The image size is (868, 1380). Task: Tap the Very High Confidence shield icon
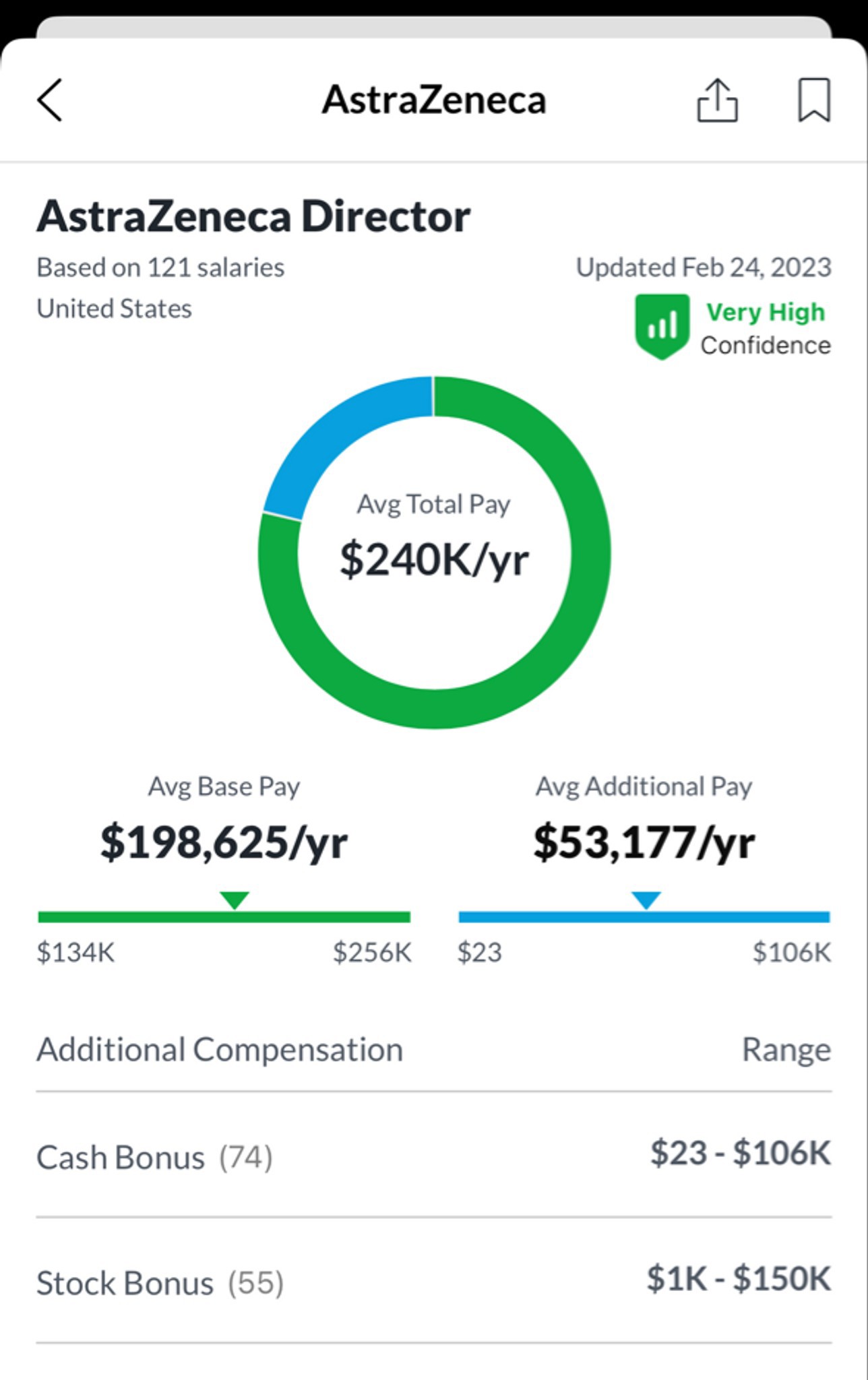[662, 327]
